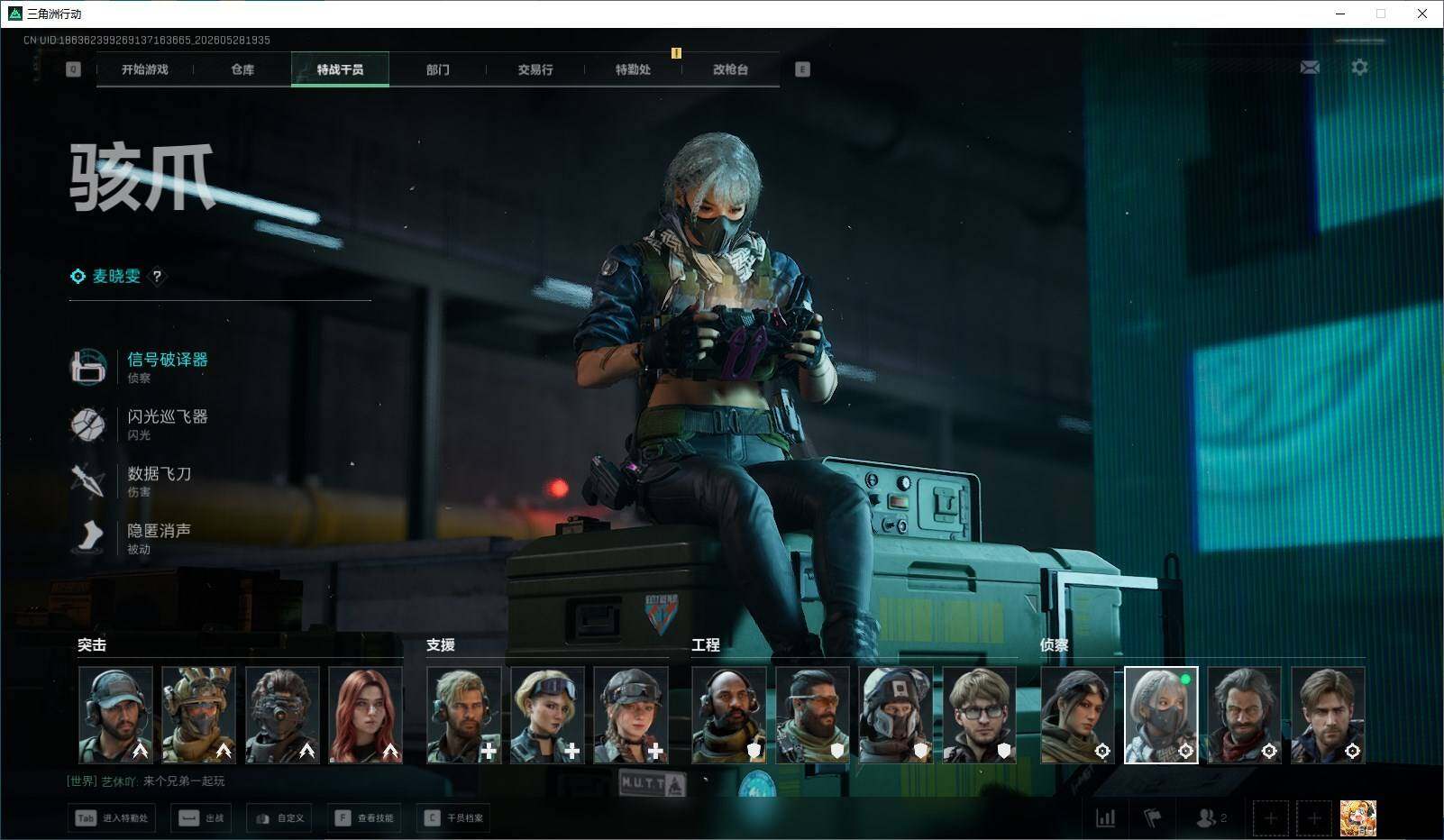Select the tan-helmet masked operator under 突击
This screenshot has height=840, width=1444.
[x=198, y=715]
